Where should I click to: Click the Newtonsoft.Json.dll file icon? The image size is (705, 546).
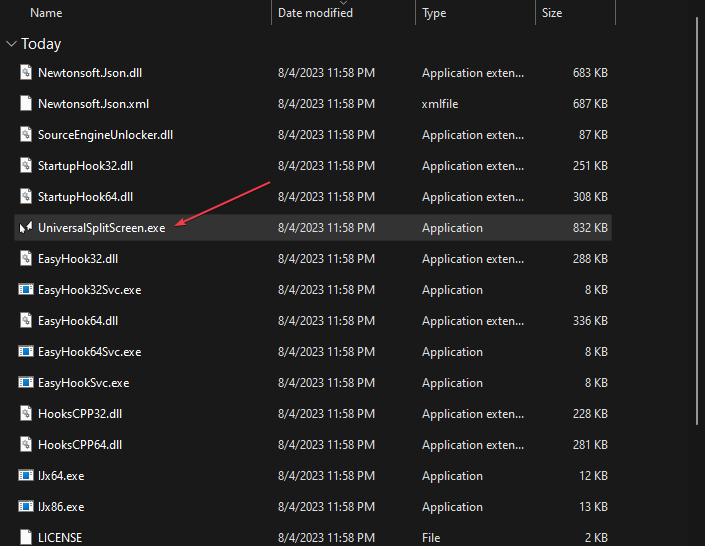[26, 73]
